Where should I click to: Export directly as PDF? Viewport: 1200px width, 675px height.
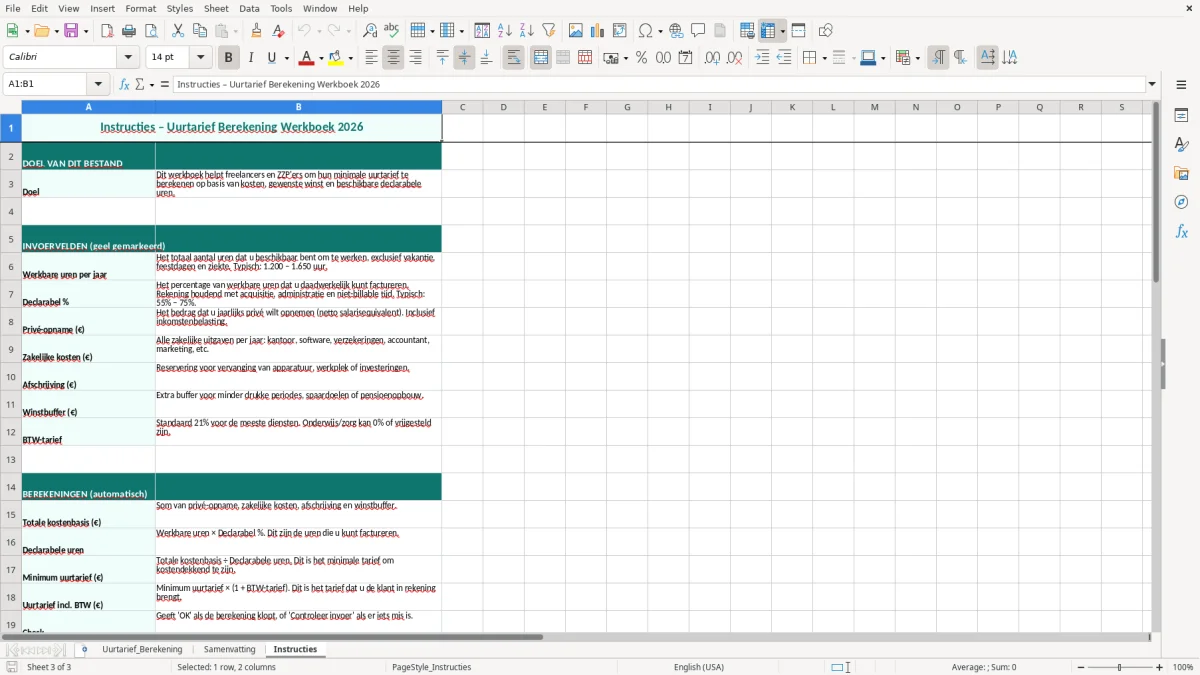pos(107,31)
